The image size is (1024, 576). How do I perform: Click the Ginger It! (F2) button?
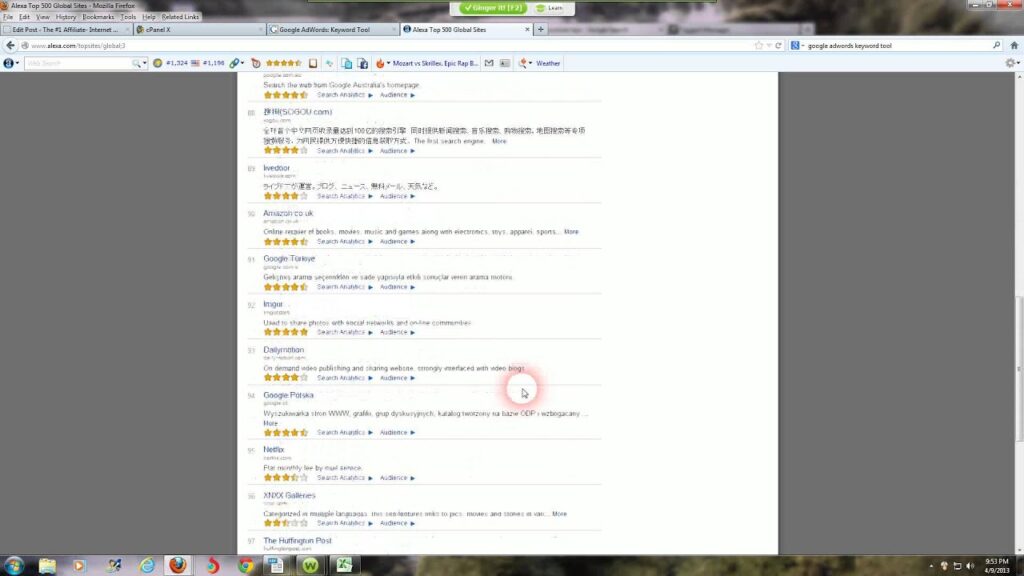[493, 8]
